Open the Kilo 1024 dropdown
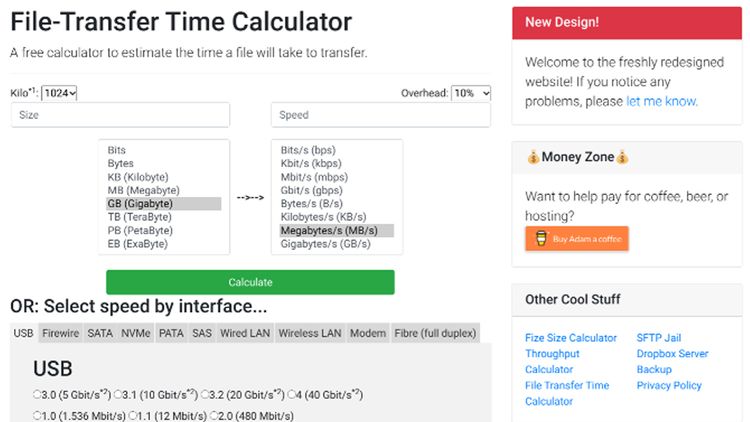750x422 pixels. tap(59, 93)
